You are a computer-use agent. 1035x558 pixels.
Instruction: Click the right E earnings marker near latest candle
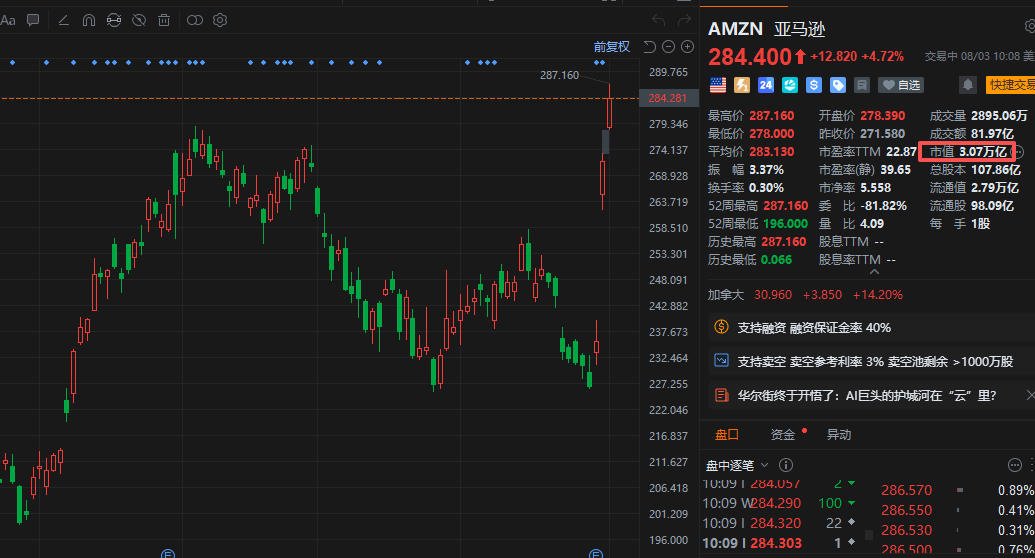pyautogui.click(x=595, y=553)
